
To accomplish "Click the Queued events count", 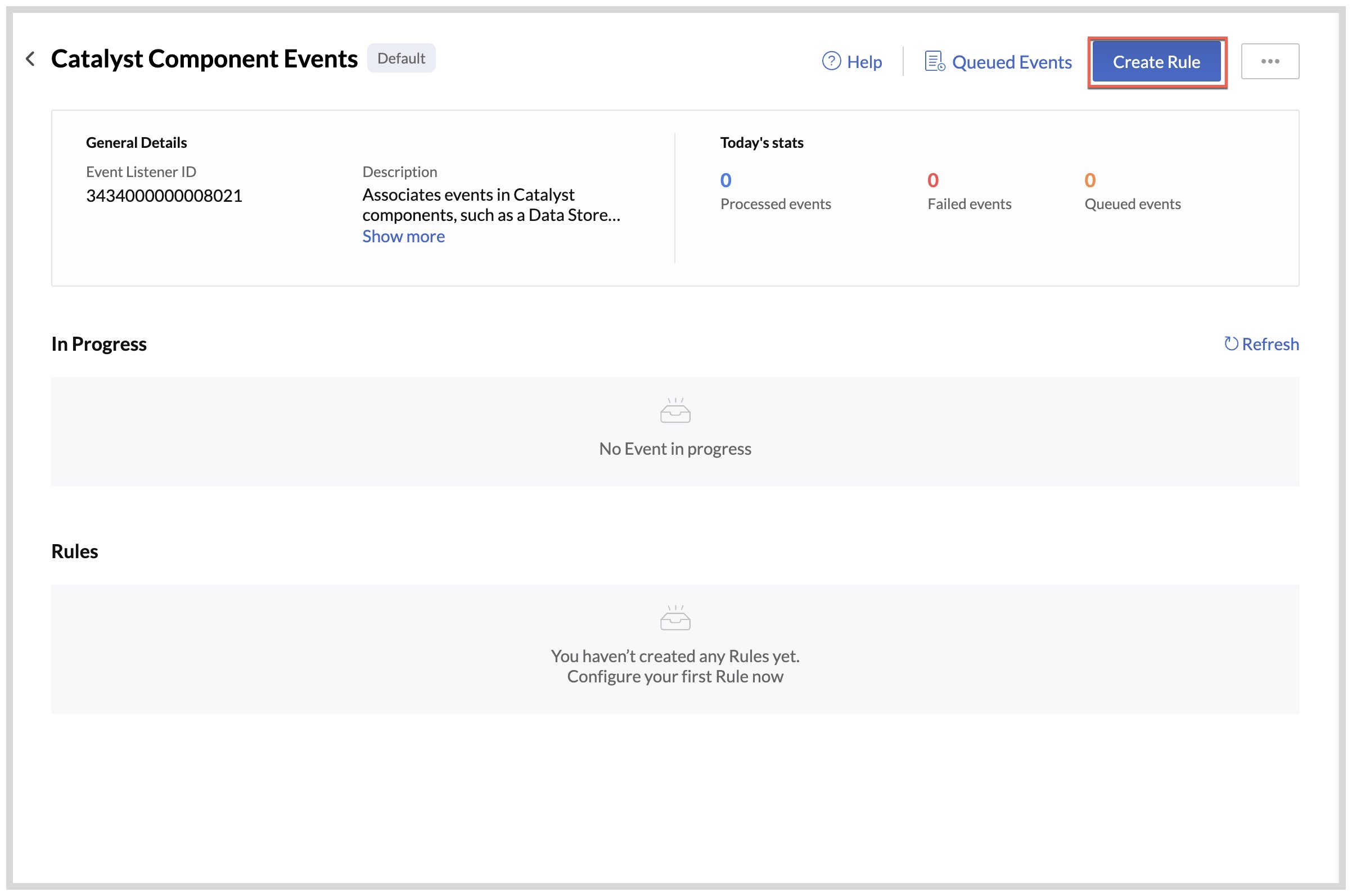I will pyautogui.click(x=1089, y=179).
